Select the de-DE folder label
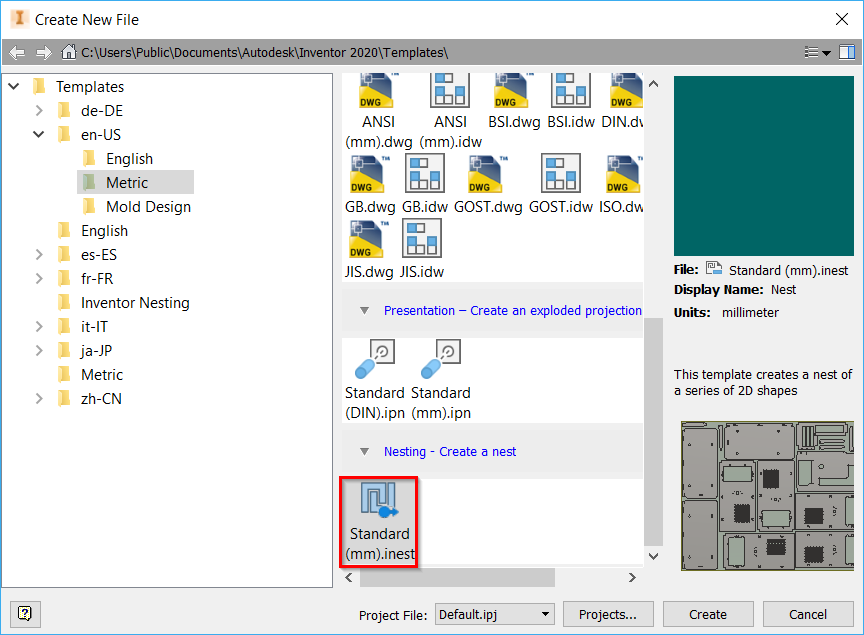This screenshot has width=864, height=635. coord(102,111)
